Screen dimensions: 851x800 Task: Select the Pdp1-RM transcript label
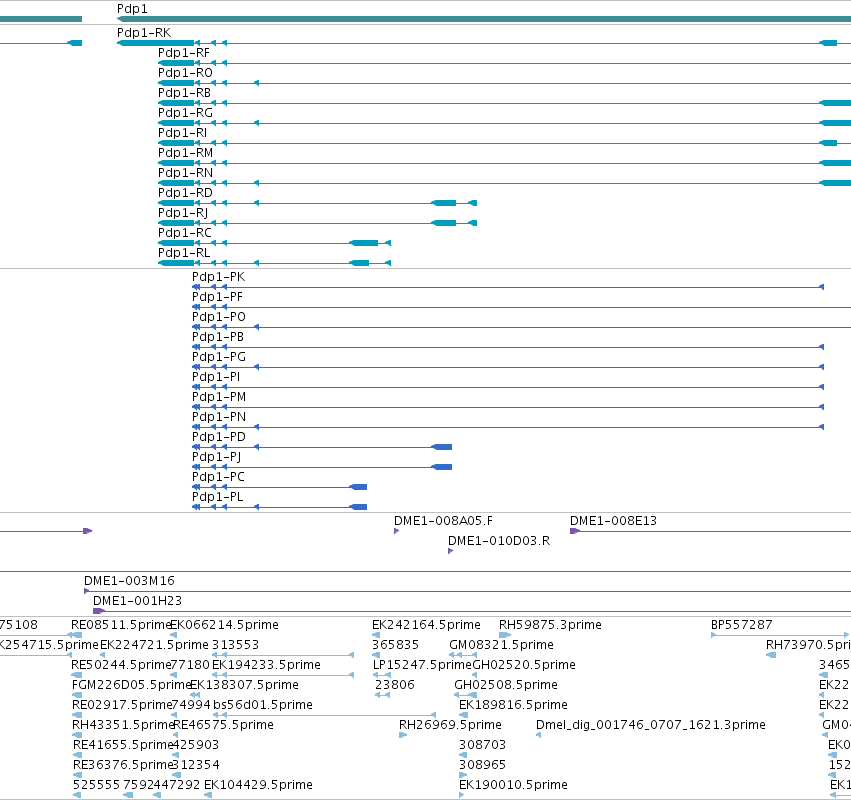tap(185, 153)
